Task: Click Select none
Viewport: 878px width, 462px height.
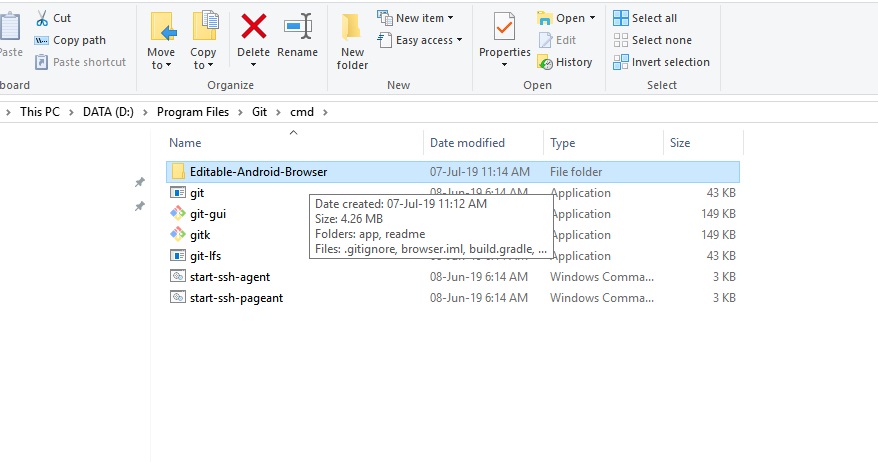Action: pyautogui.click(x=652, y=40)
